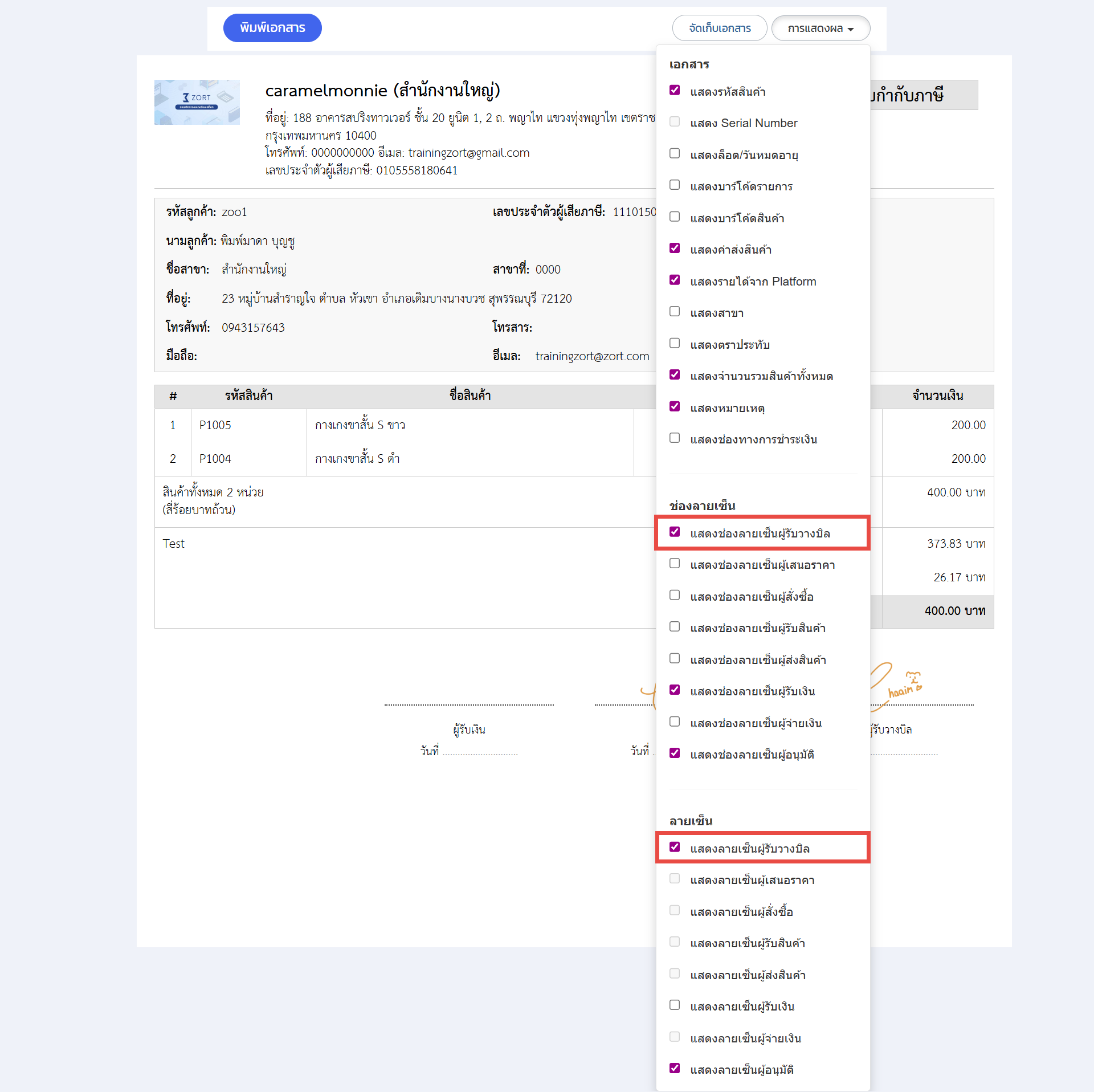Uncheck แสดงช่องลายเซ็นผู้รับวางบิล signature box option
This screenshot has width=1094, height=1092.
675,532
